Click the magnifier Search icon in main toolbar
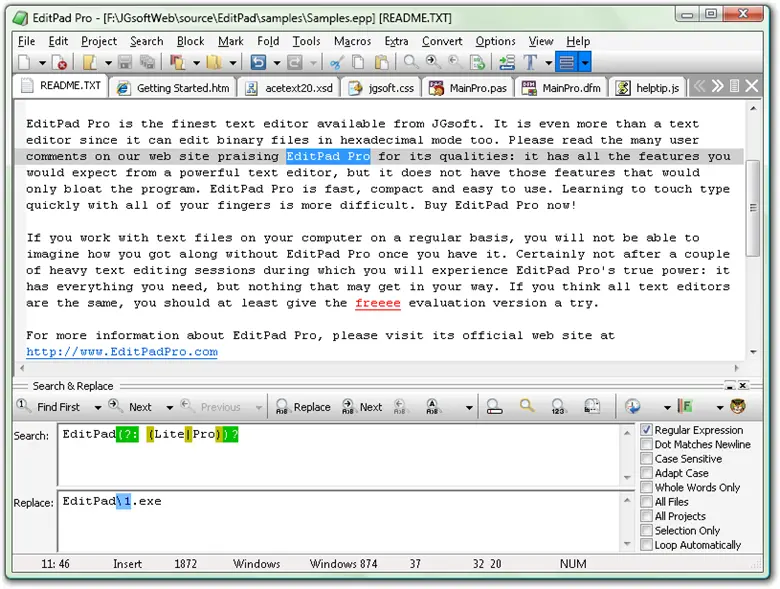Screen dimensions: 780x589 411,63
